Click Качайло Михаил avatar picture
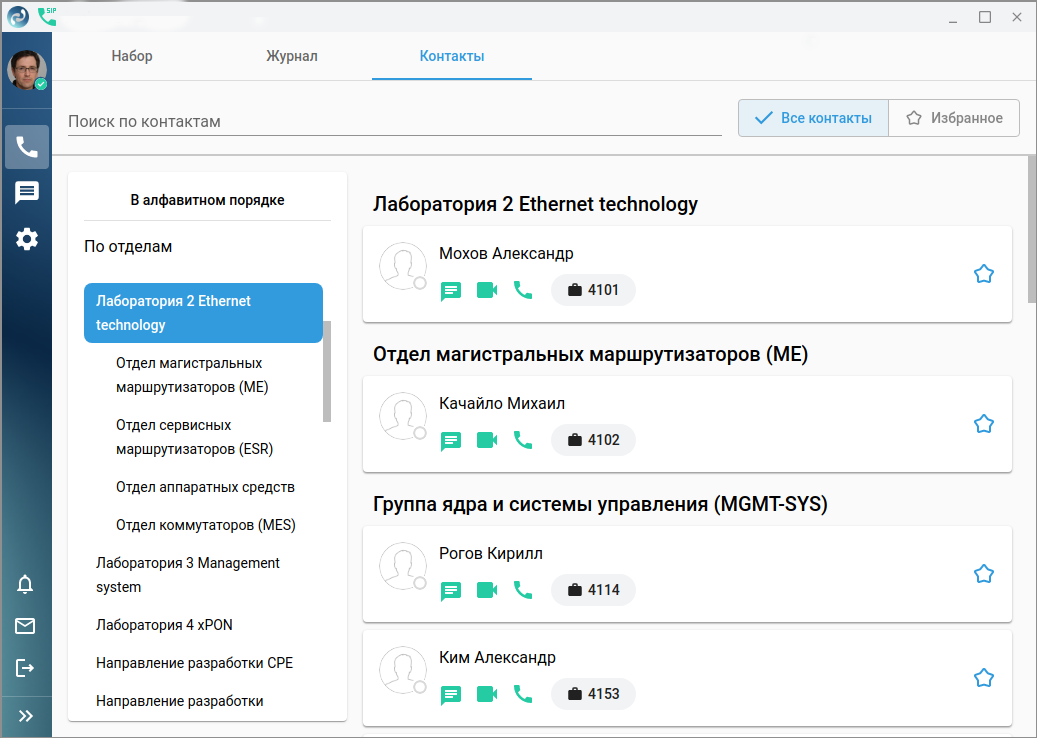Image resolution: width=1037 pixels, height=738 pixels. pyautogui.click(x=403, y=416)
